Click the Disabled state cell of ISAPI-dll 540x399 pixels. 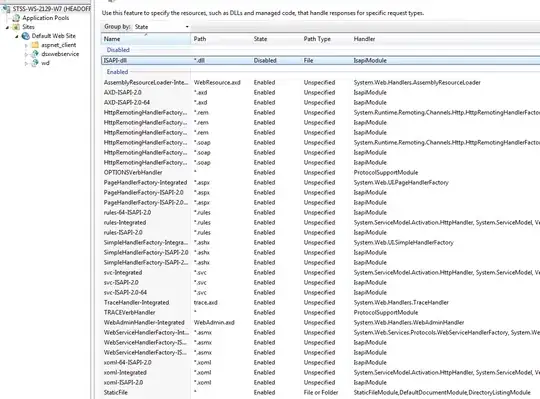click(265, 61)
